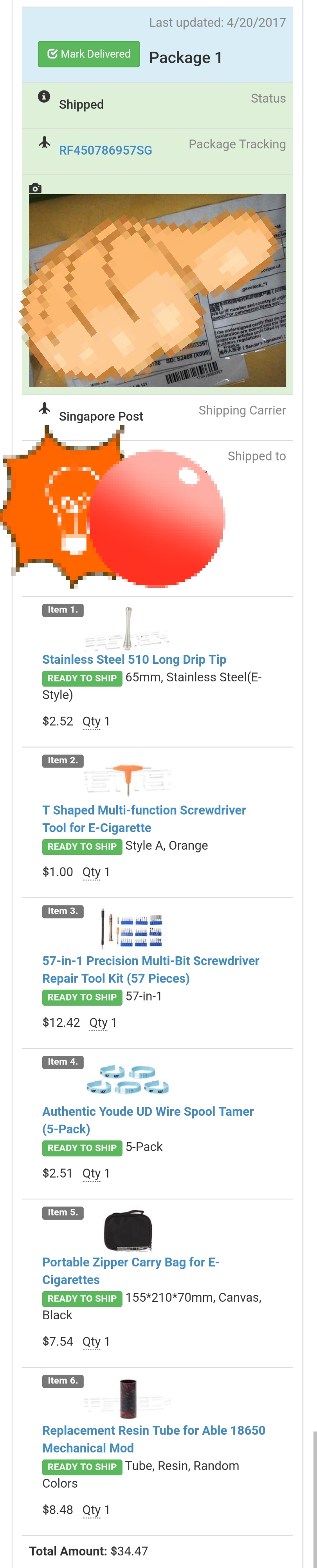Click the black carry bag thumbnail

click(x=128, y=1231)
